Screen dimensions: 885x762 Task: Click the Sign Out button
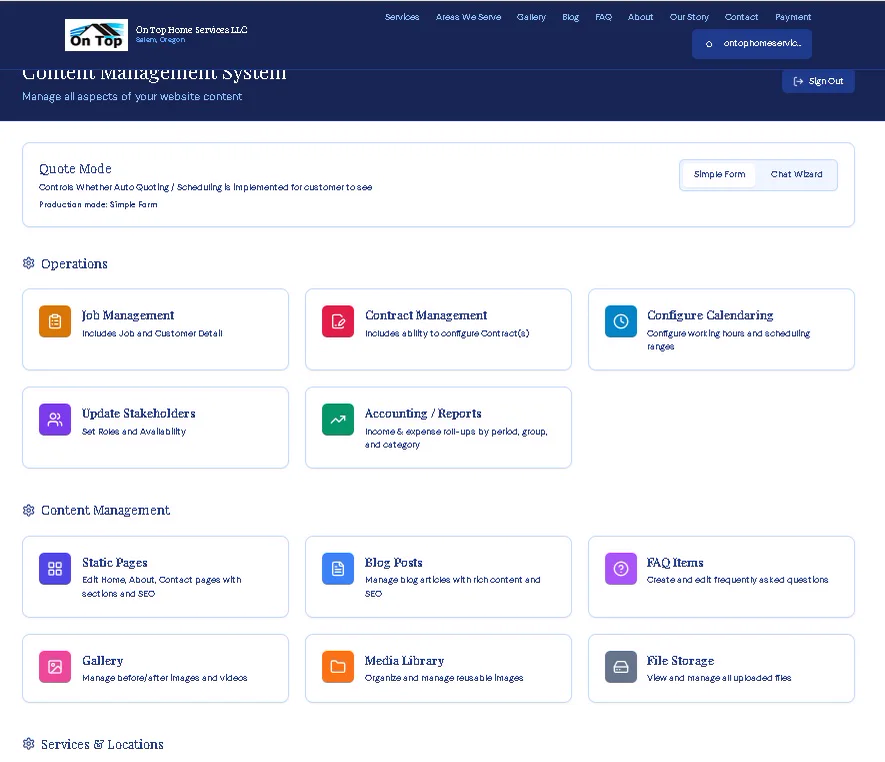pos(818,81)
